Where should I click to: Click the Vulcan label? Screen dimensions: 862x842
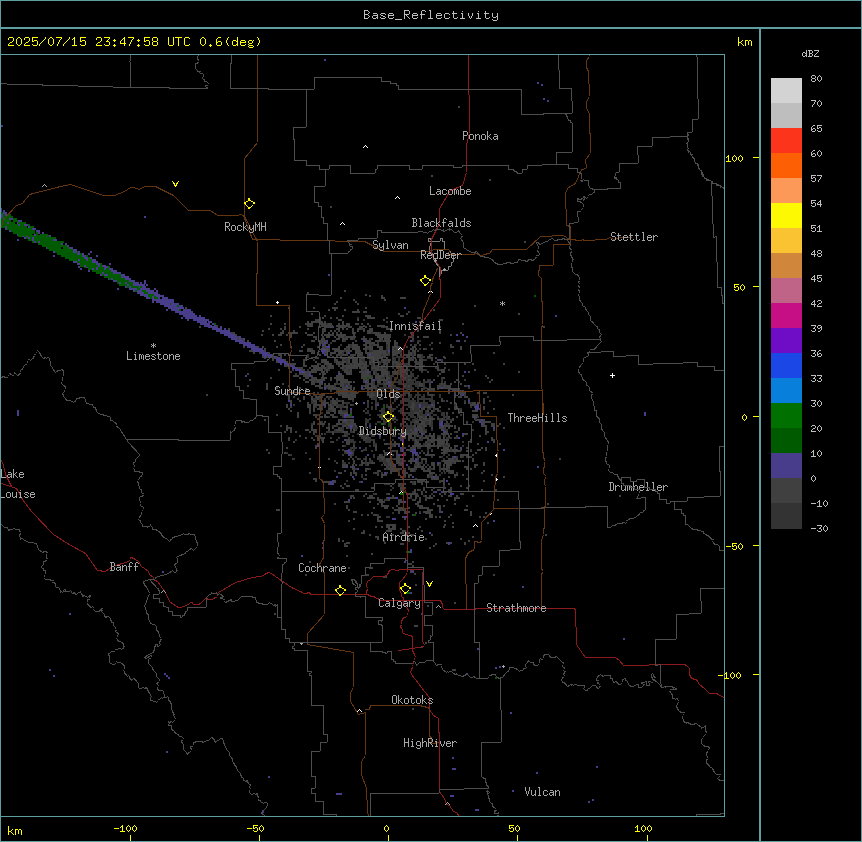coord(542,792)
